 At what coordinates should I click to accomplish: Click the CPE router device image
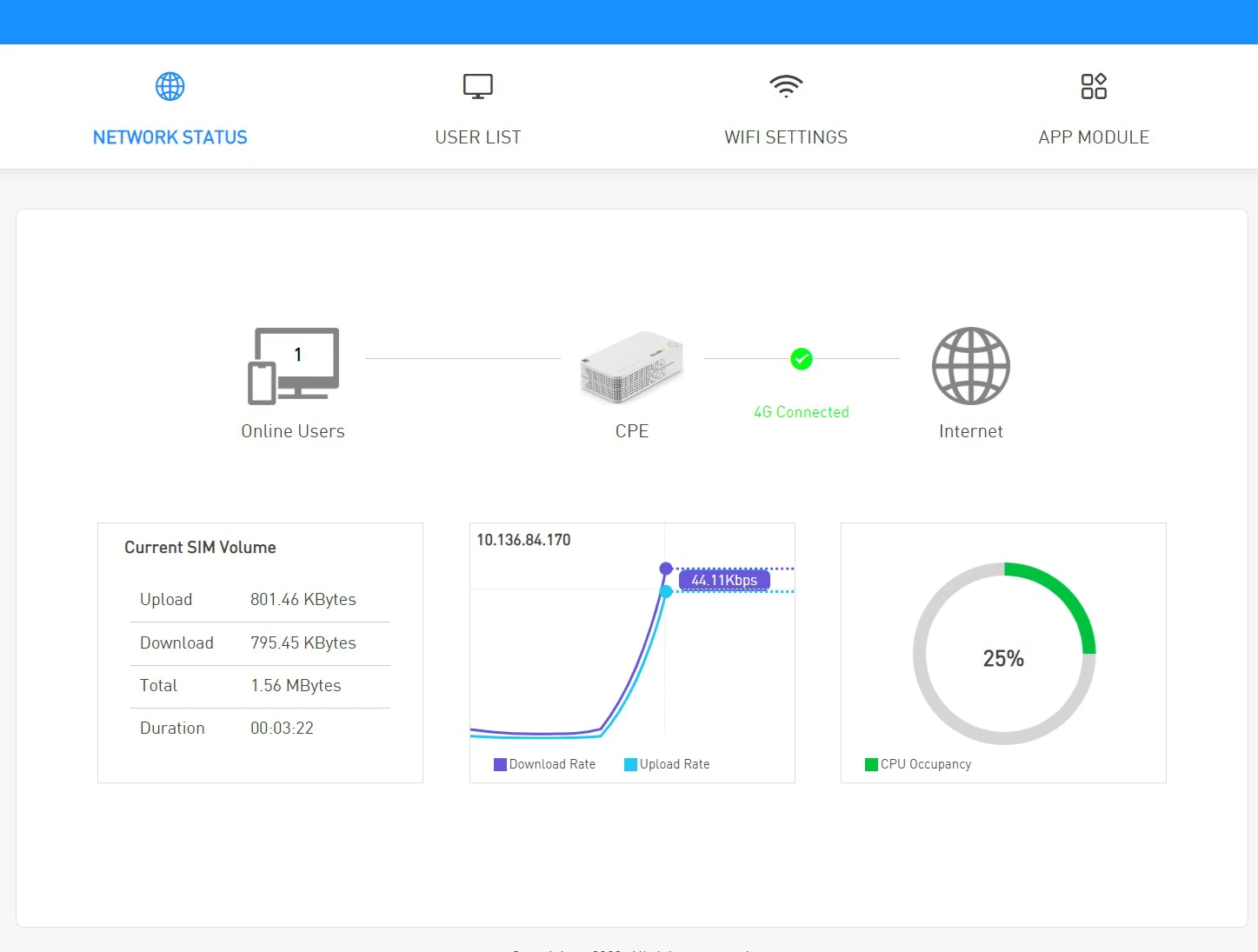point(632,367)
